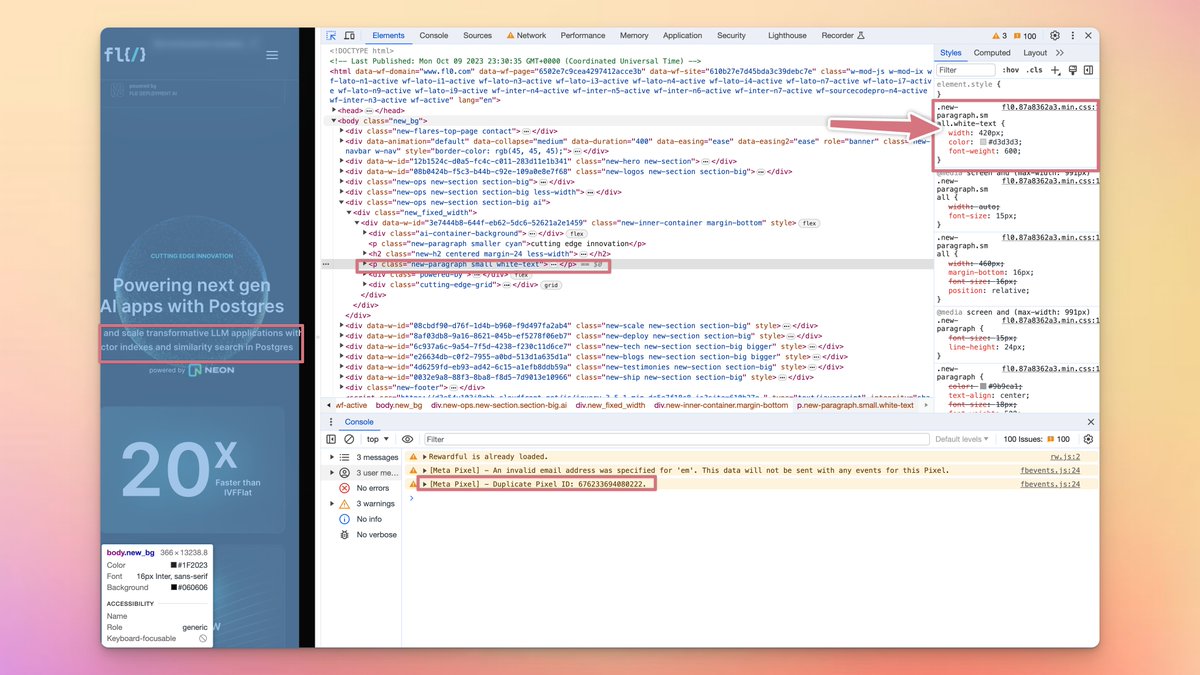This screenshot has height=675, width=1200.
Task: Open the top JavaScript context dropdown
Action: (x=378, y=439)
